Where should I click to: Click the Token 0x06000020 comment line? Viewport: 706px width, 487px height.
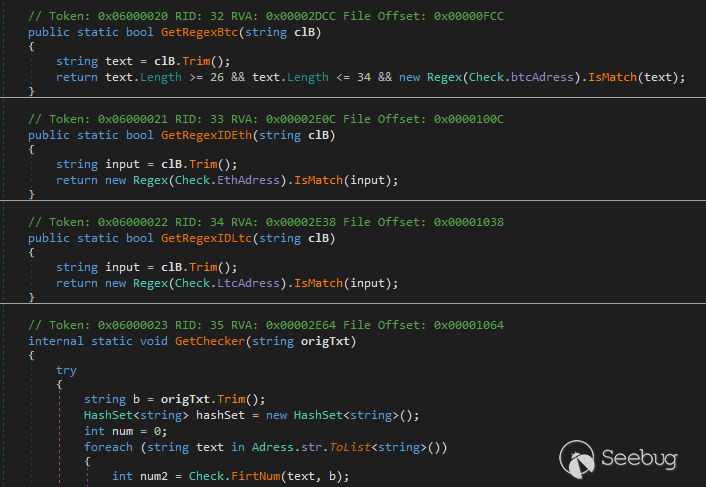click(266, 16)
